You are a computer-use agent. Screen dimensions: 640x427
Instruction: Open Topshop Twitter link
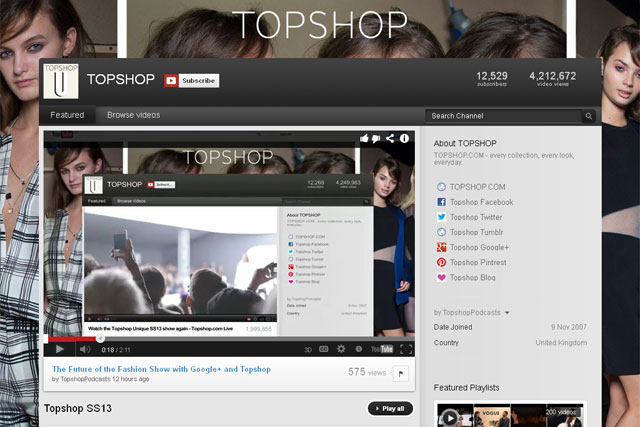click(x=476, y=217)
